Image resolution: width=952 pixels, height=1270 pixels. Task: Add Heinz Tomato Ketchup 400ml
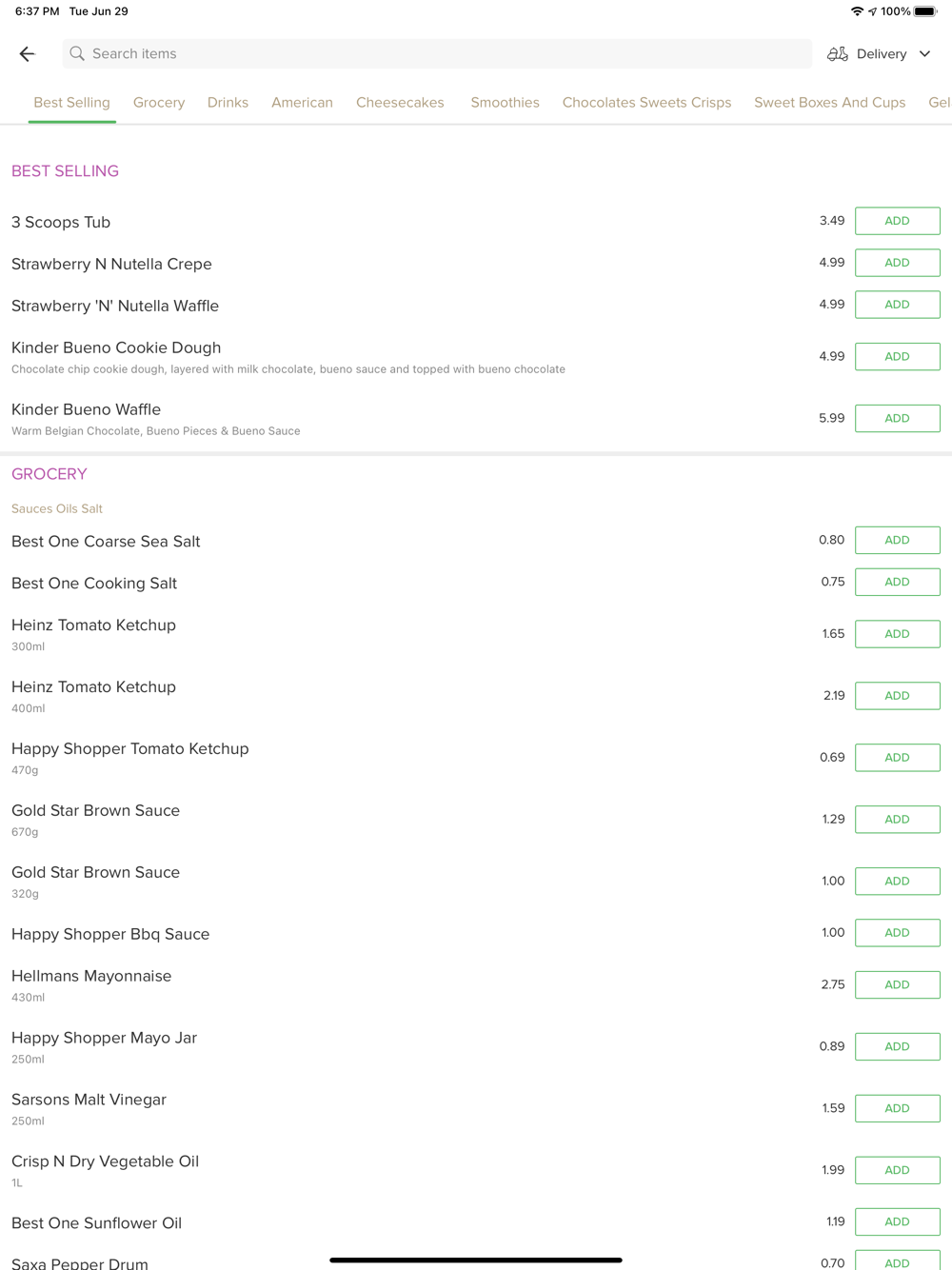tap(897, 696)
